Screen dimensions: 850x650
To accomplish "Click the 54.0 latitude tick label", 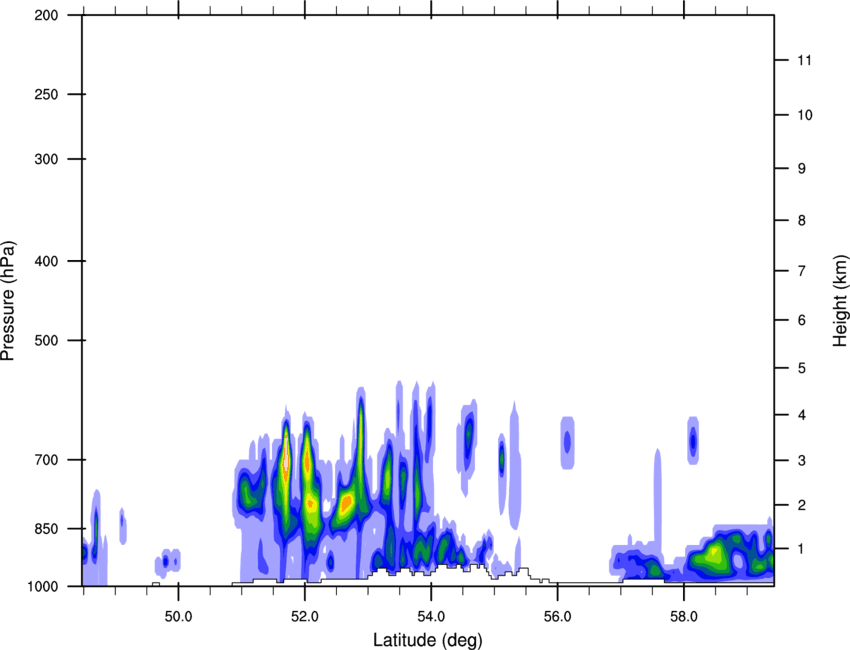I will pyautogui.click(x=432, y=617).
